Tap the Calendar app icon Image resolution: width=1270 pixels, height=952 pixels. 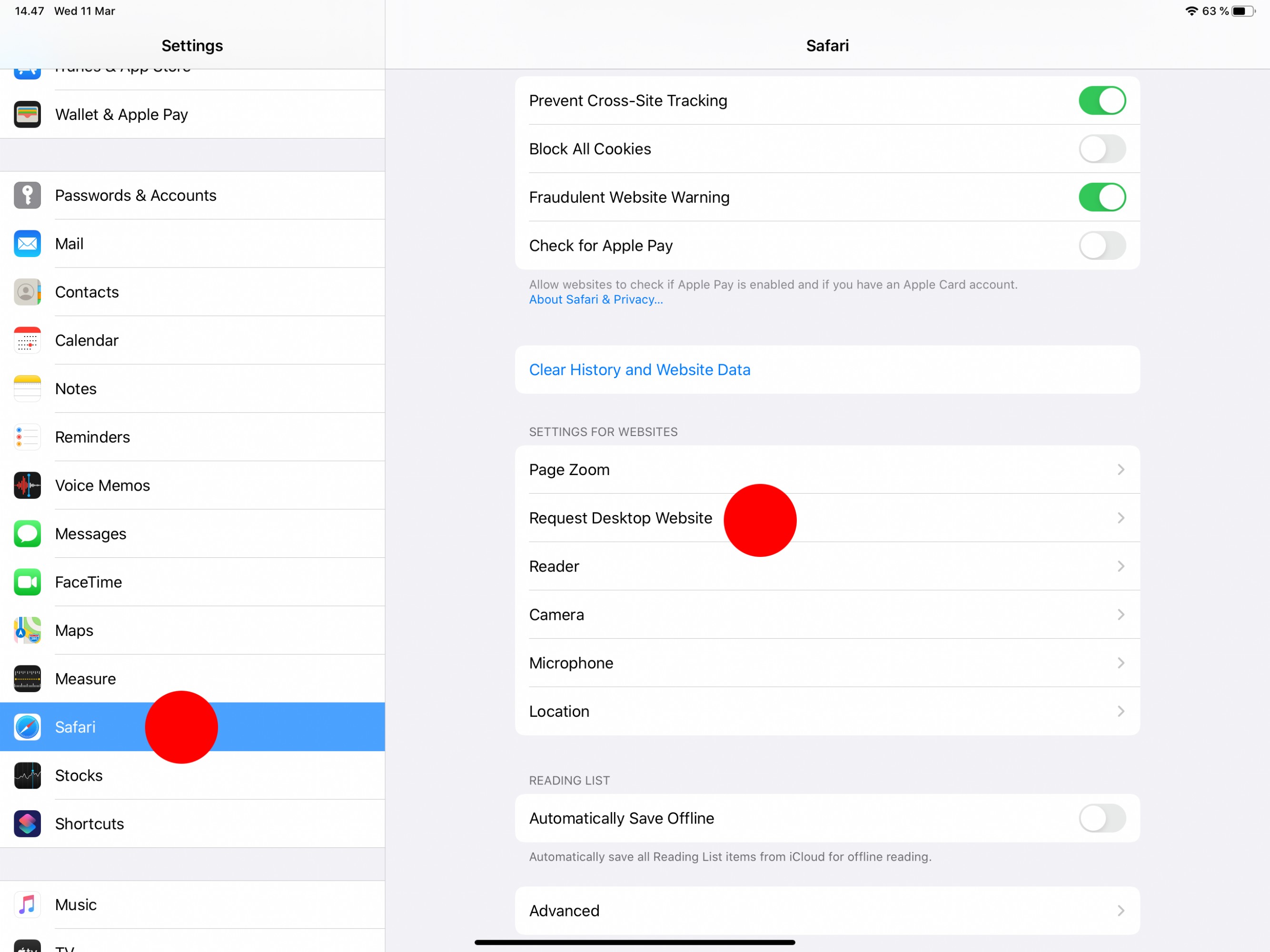tap(27, 340)
